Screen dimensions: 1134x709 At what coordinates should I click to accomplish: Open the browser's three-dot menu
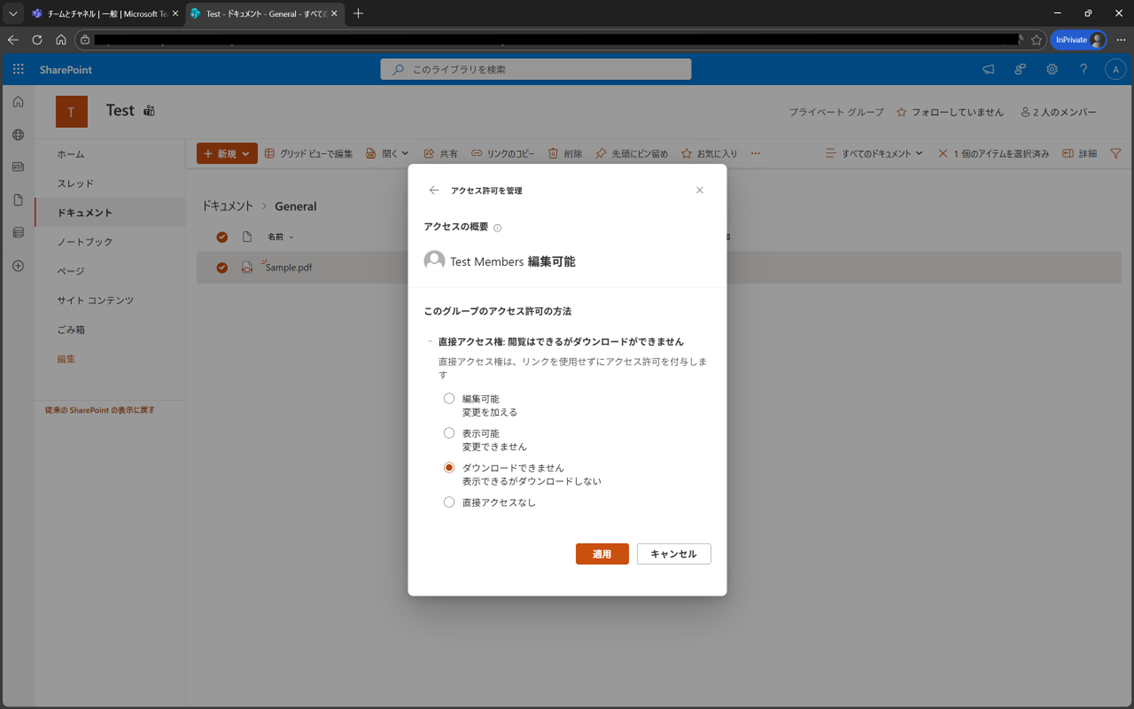click(x=1121, y=40)
